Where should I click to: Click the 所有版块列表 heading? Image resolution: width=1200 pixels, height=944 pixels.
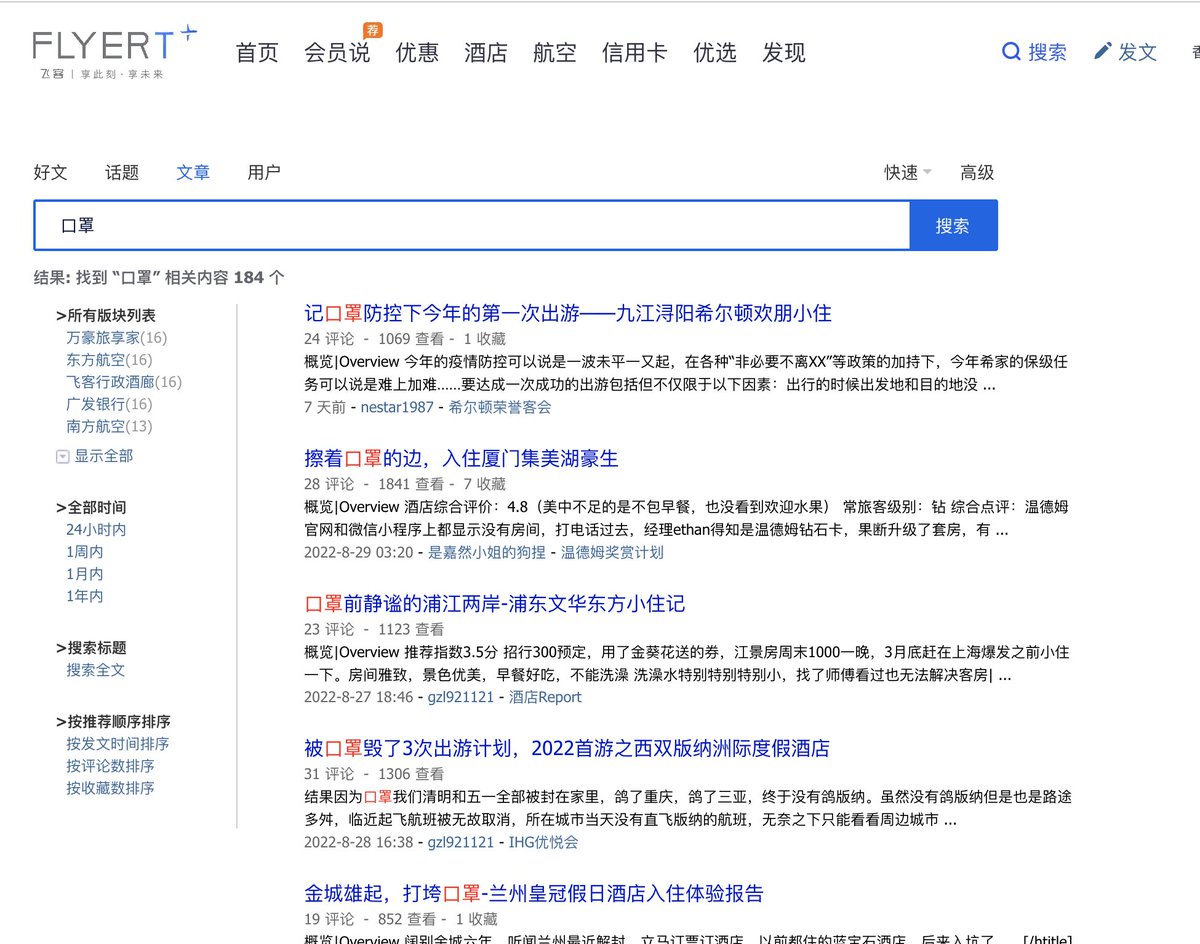click(106, 315)
